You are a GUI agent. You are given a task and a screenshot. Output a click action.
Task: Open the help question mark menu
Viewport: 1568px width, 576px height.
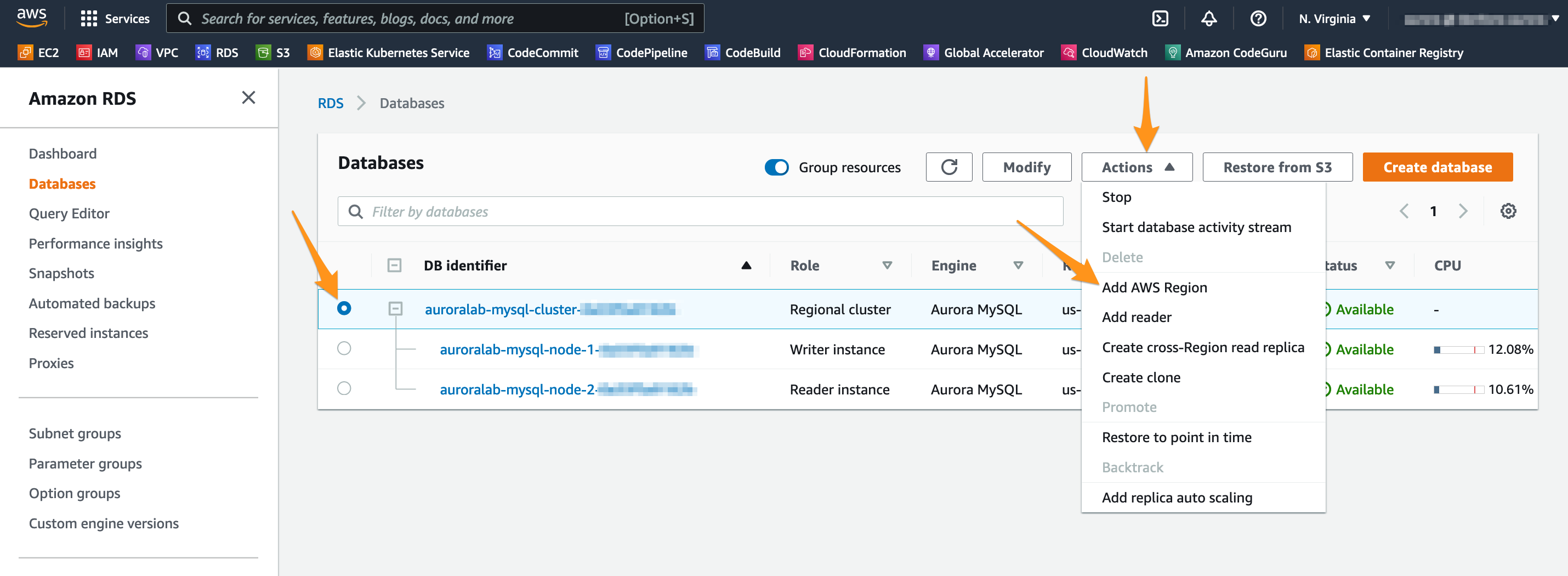[1258, 19]
